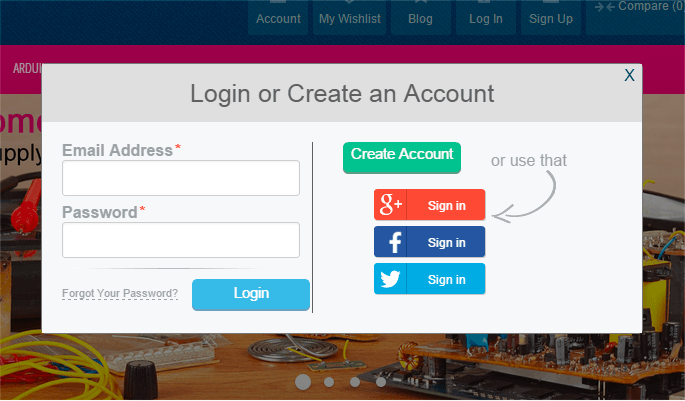685x401 pixels.
Task: Open the Compare items link
Action: pos(639,7)
